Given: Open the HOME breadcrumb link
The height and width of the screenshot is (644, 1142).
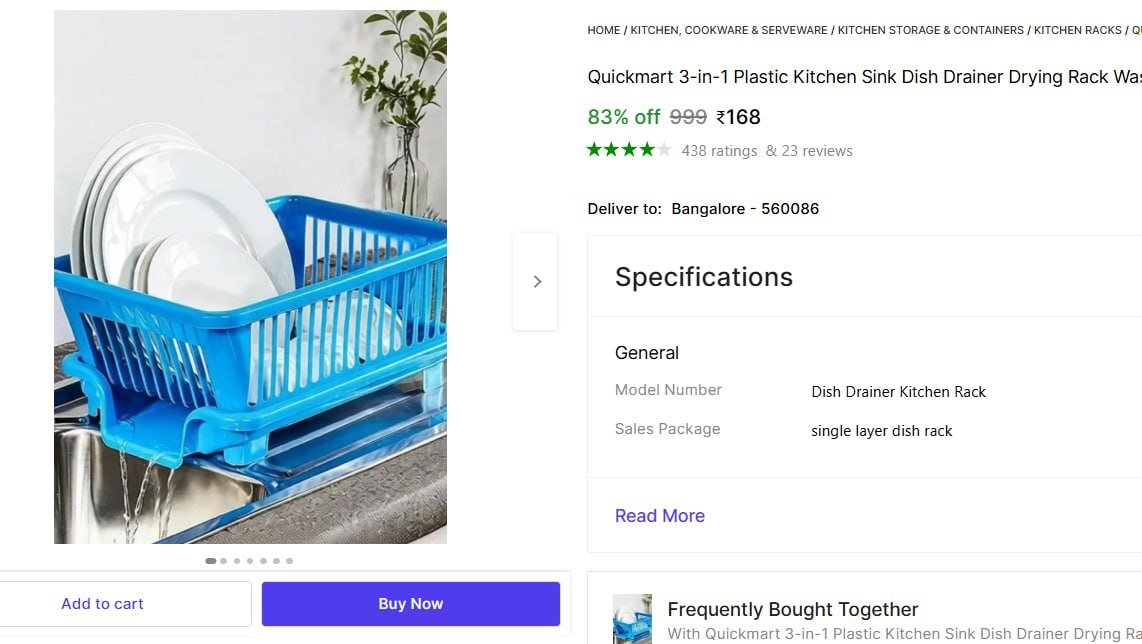Looking at the screenshot, I should click(603, 30).
